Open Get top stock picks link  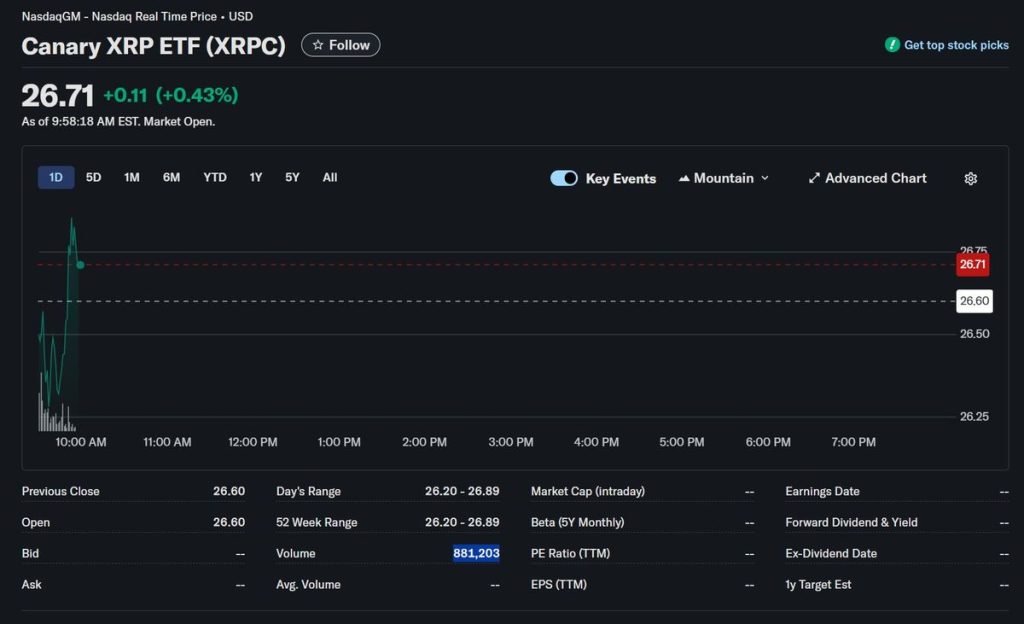[956, 45]
